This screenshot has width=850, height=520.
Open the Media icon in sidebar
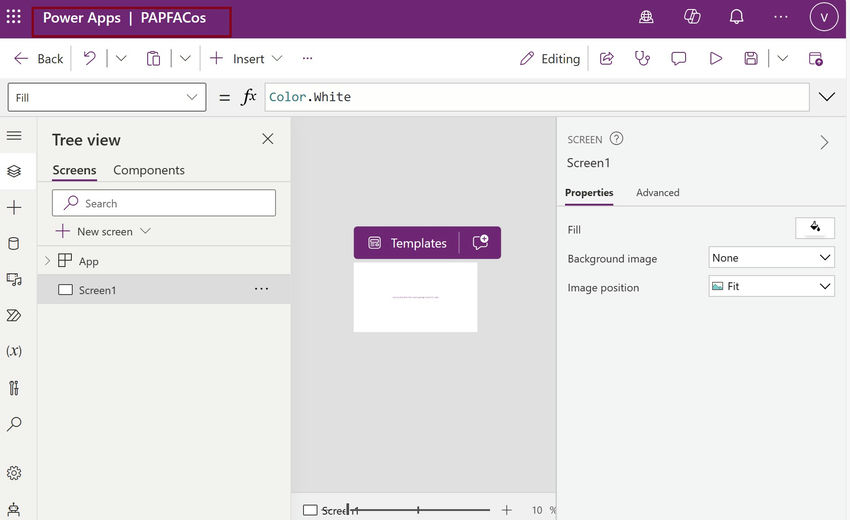14,279
